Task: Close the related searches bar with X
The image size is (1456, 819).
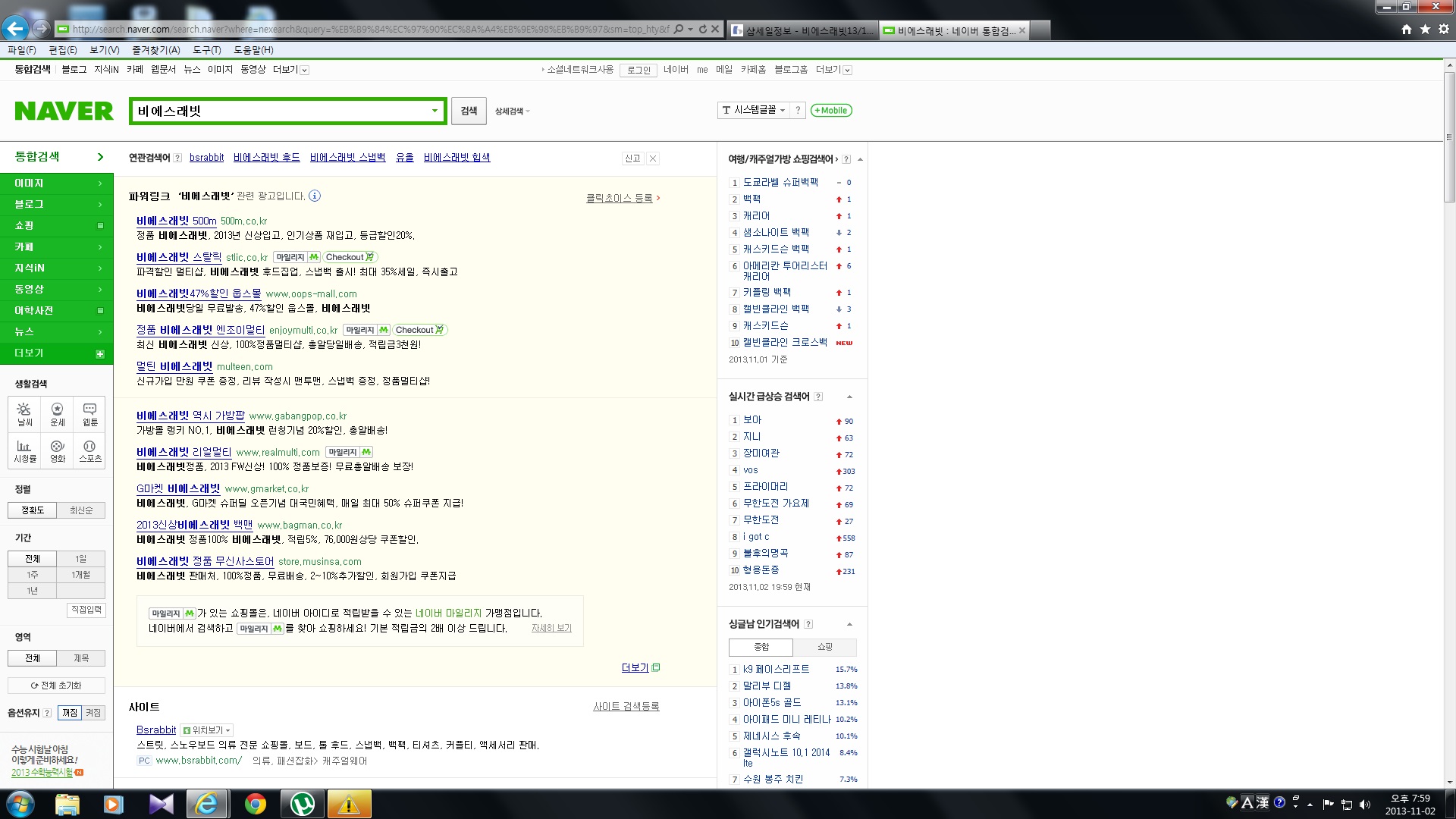Action: click(653, 158)
